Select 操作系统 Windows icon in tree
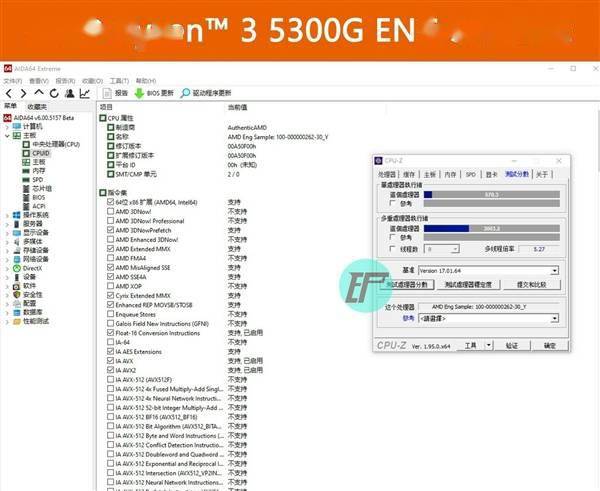The height and width of the screenshot is (491, 600). 17,215
